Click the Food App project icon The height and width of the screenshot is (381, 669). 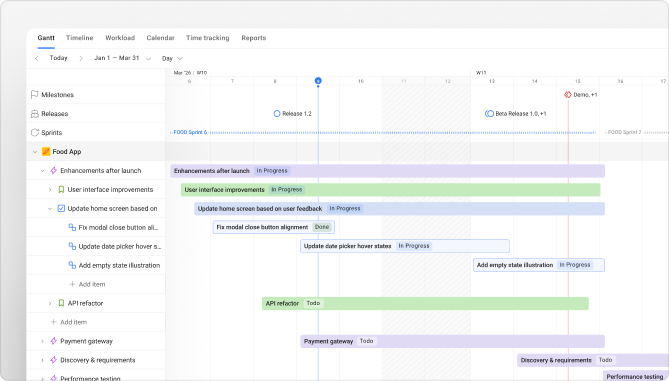coord(46,151)
